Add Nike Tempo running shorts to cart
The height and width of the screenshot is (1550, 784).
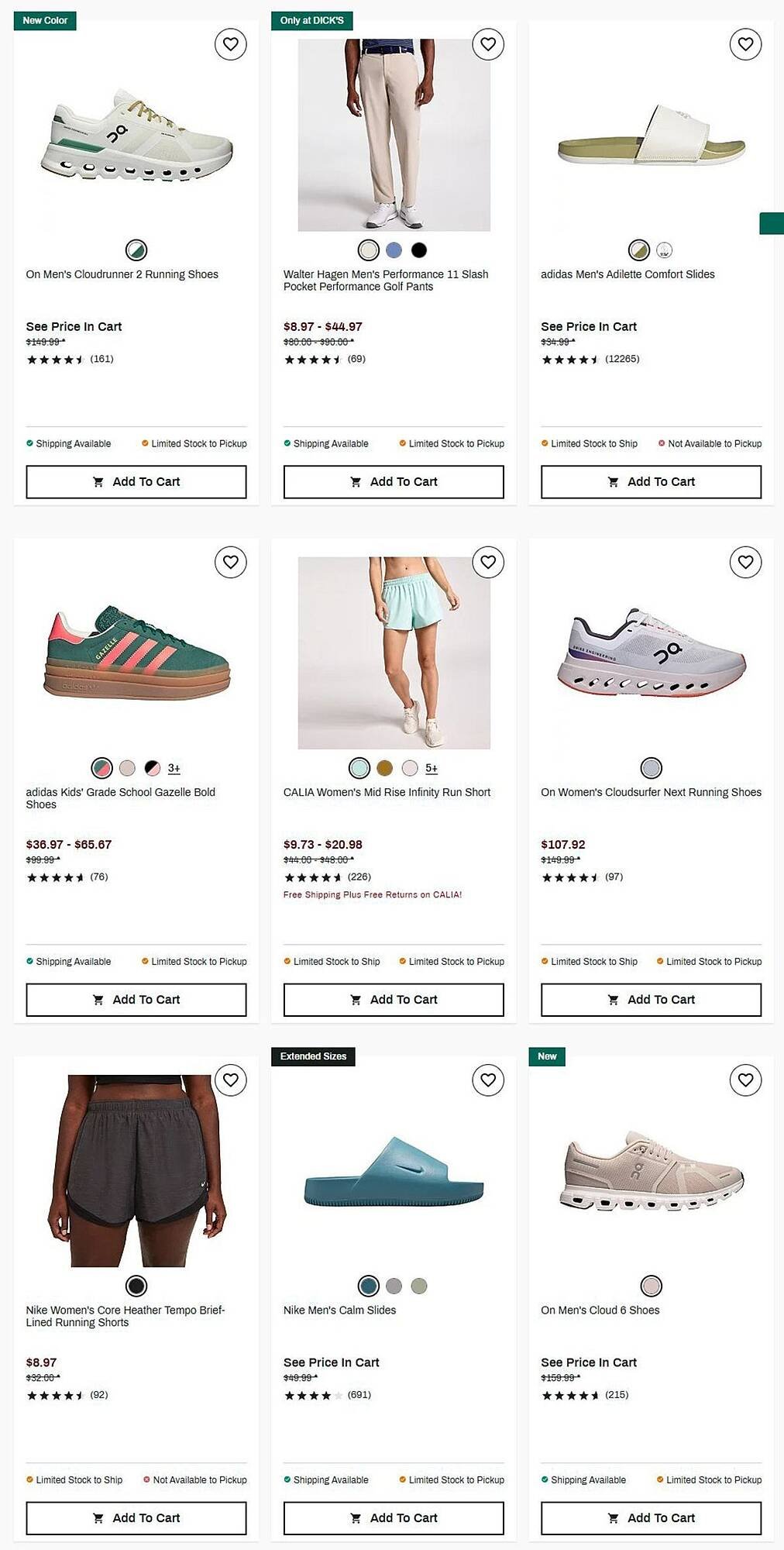click(x=136, y=1517)
